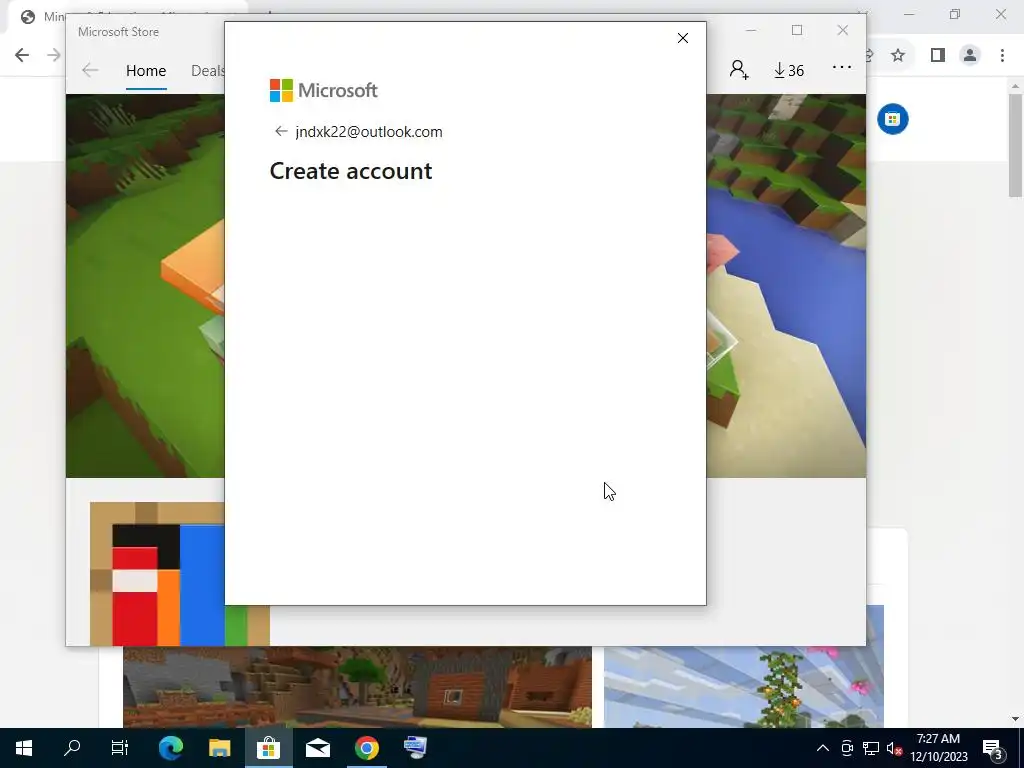Open network status tray icon
The image size is (1024, 768).
pos(871,748)
